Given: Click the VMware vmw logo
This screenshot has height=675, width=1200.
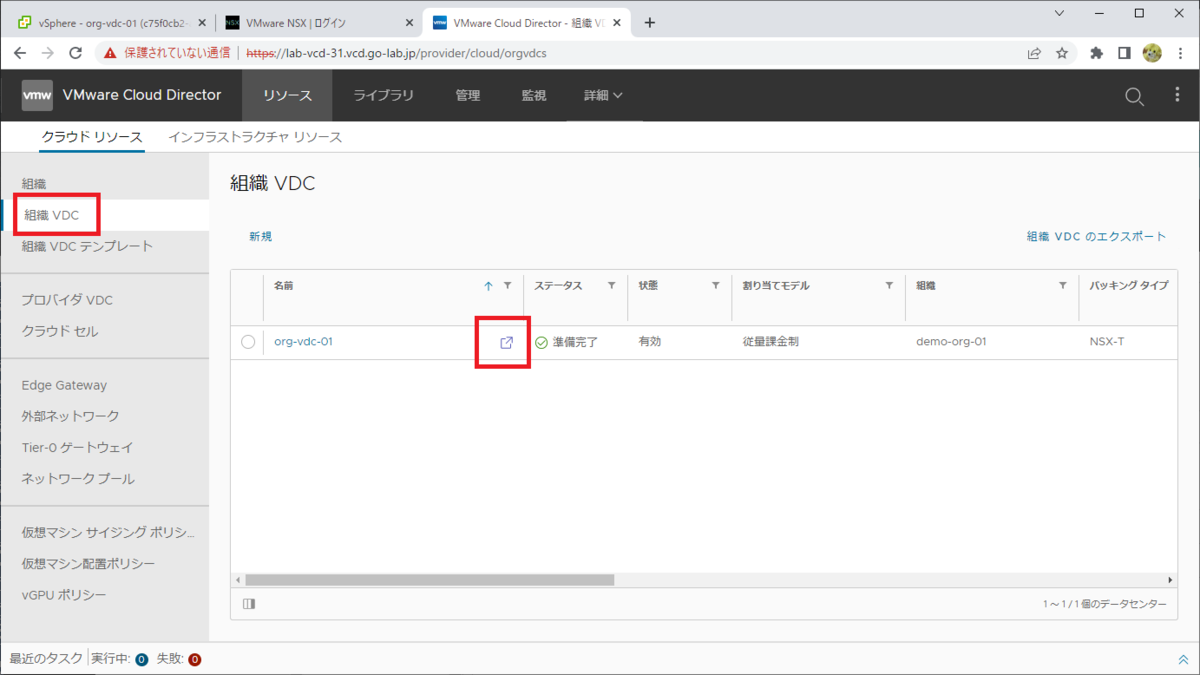Looking at the screenshot, I should coord(37,95).
